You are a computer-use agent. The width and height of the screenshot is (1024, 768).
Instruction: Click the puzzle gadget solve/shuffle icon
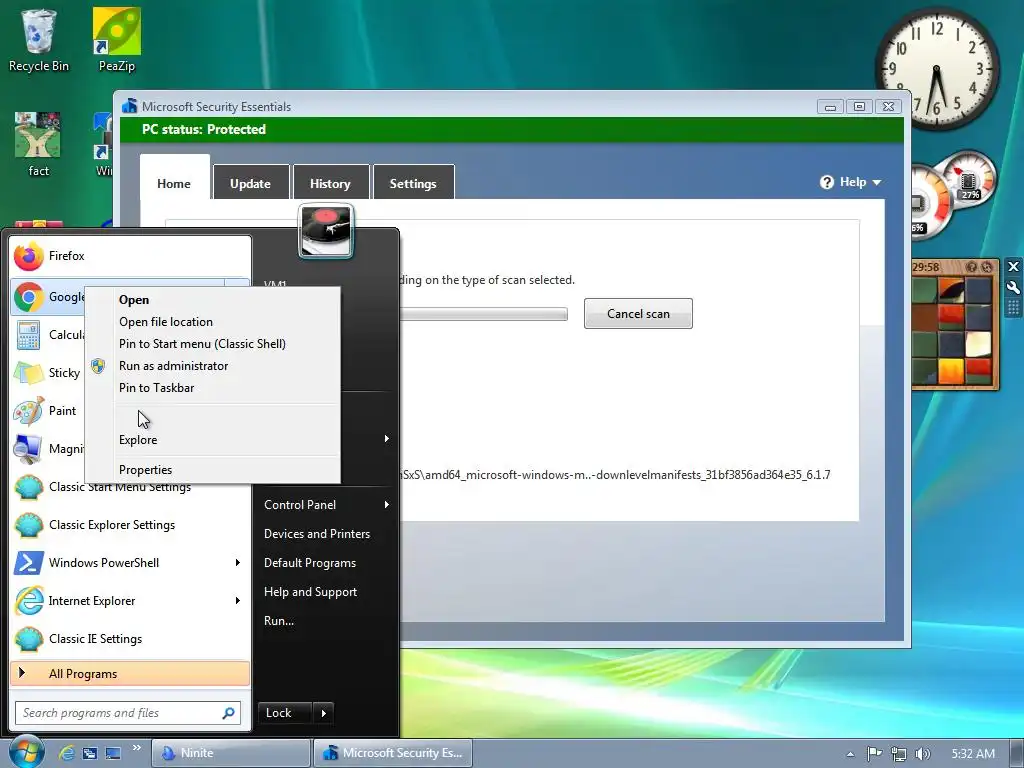pyautogui.click(x=987, y=267)
